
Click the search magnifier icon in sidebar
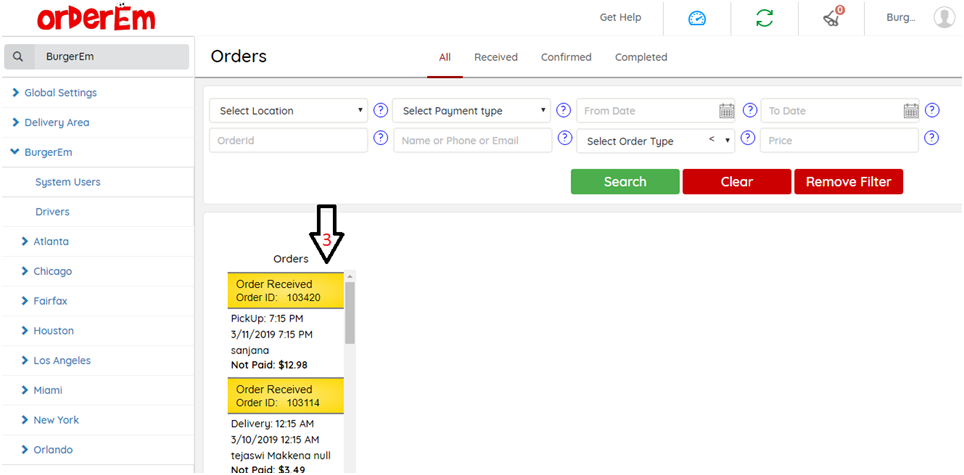18,57
